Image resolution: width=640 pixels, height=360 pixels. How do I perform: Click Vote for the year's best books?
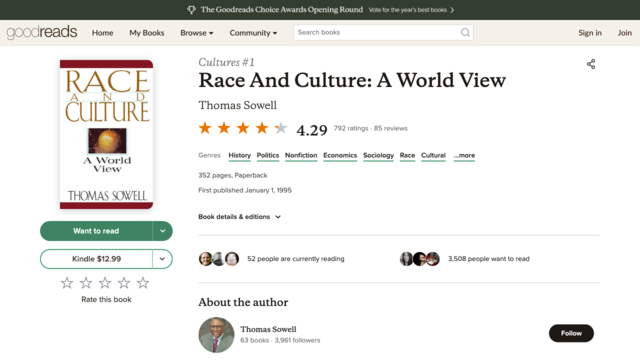[407, 10]
